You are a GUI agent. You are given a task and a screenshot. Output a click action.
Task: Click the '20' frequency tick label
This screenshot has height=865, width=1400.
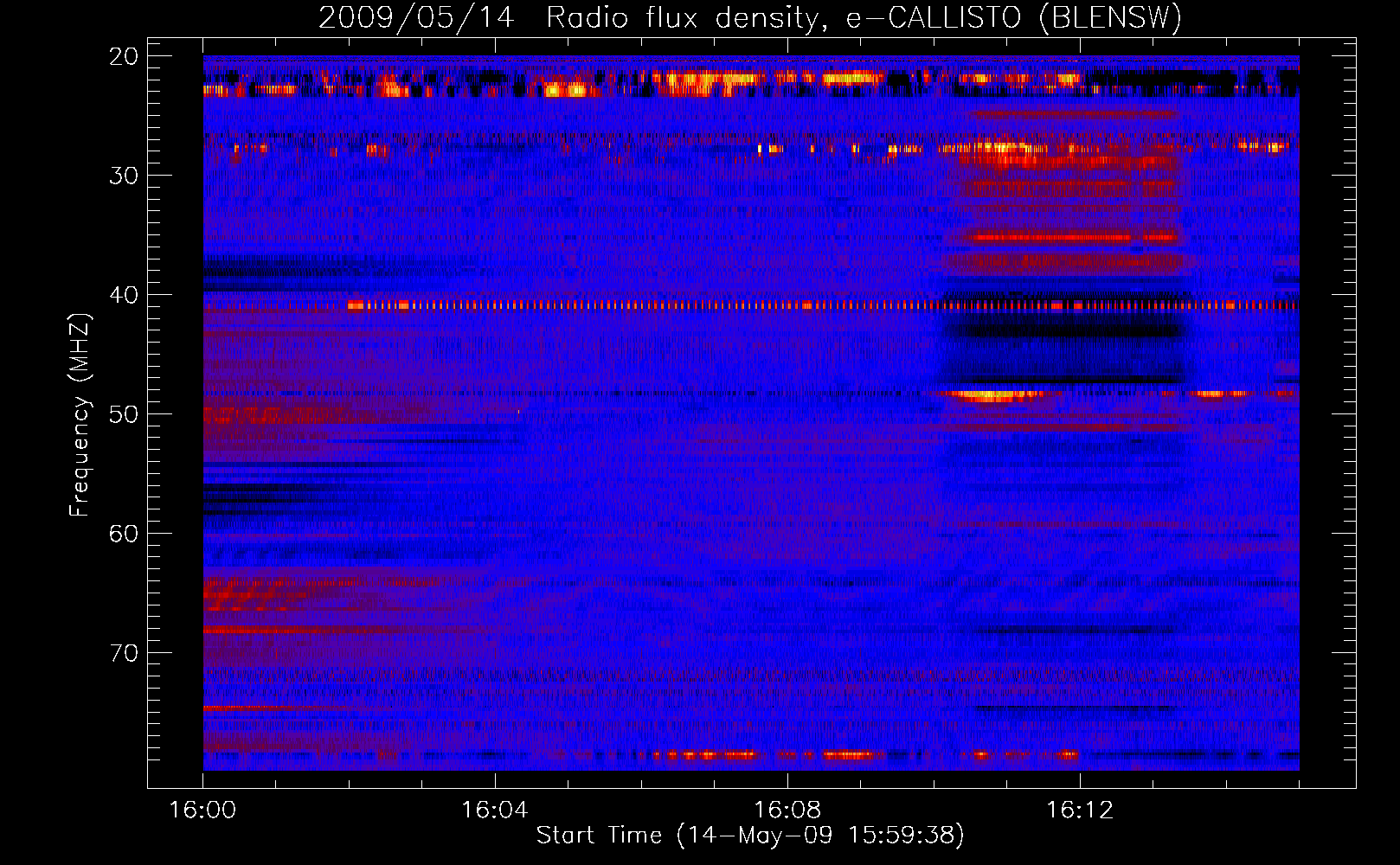click(125, 56)
